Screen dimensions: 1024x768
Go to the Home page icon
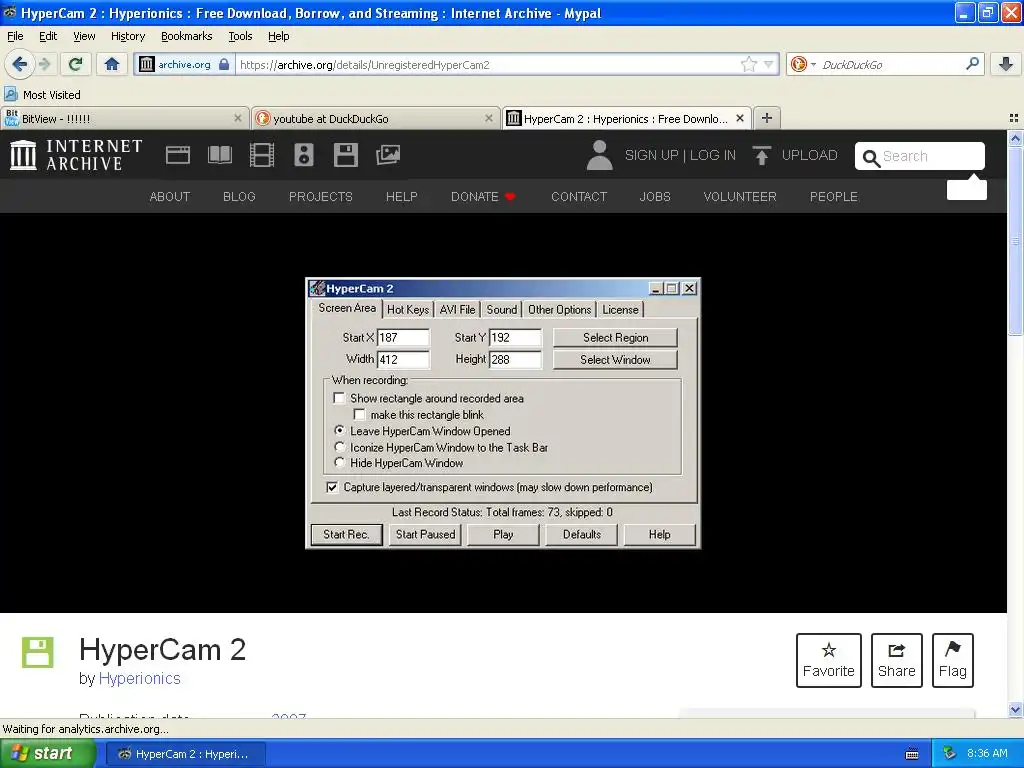[x=112, y=64]
